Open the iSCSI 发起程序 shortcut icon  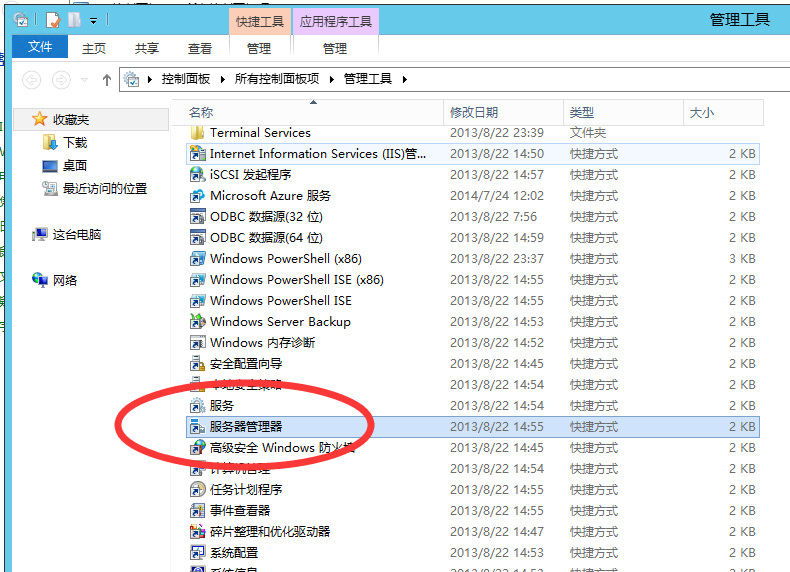(x=197, y=175)
